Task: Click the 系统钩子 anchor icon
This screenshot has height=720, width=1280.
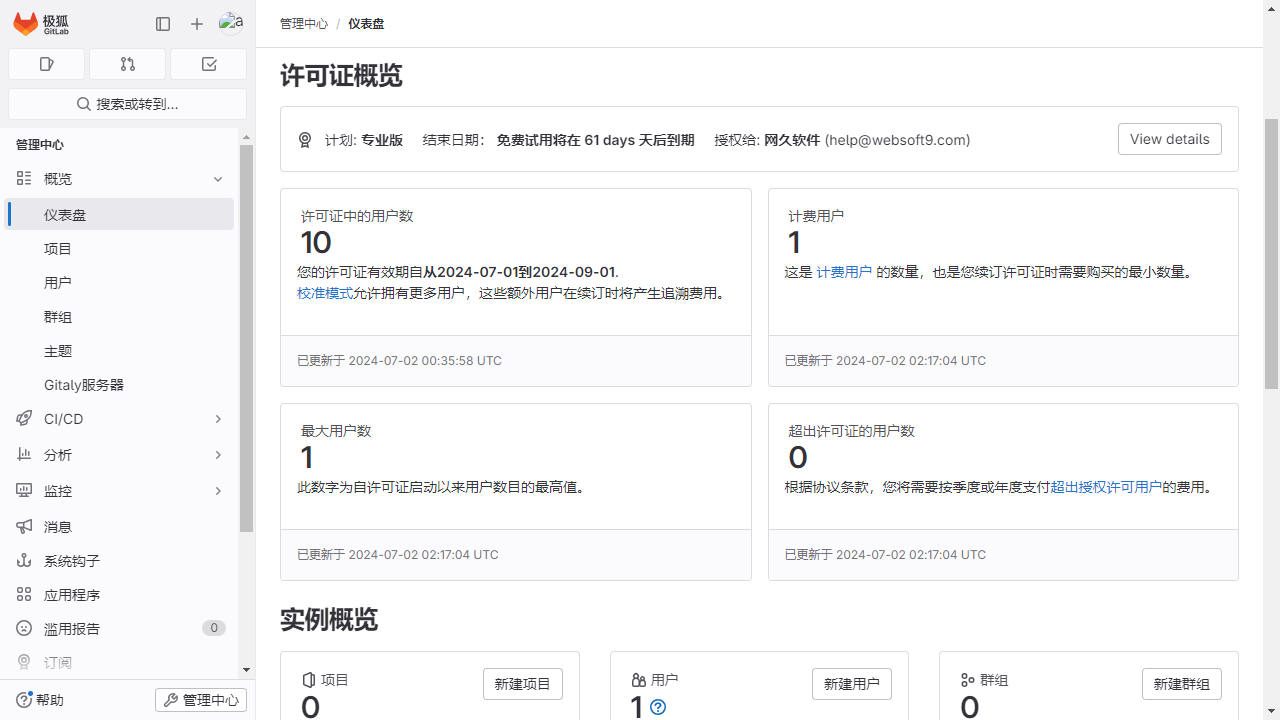Action: (x=24, y=561)
